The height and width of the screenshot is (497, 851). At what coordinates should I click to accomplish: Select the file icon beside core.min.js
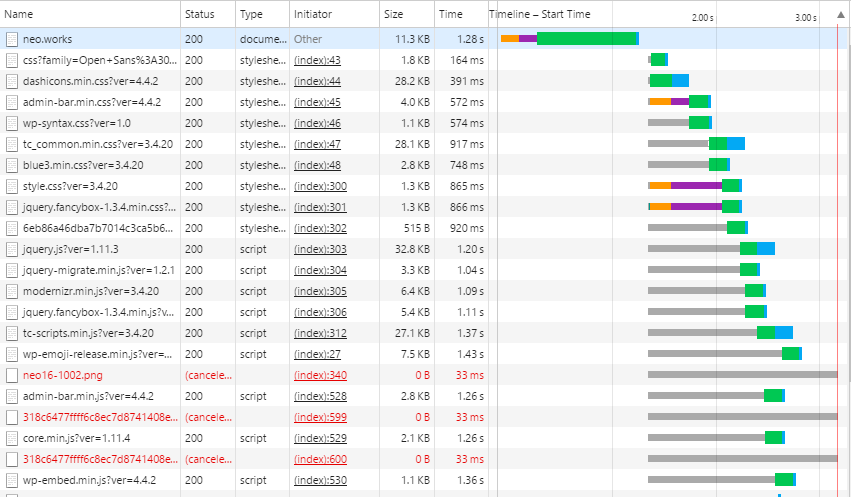[x=12, y=438]
